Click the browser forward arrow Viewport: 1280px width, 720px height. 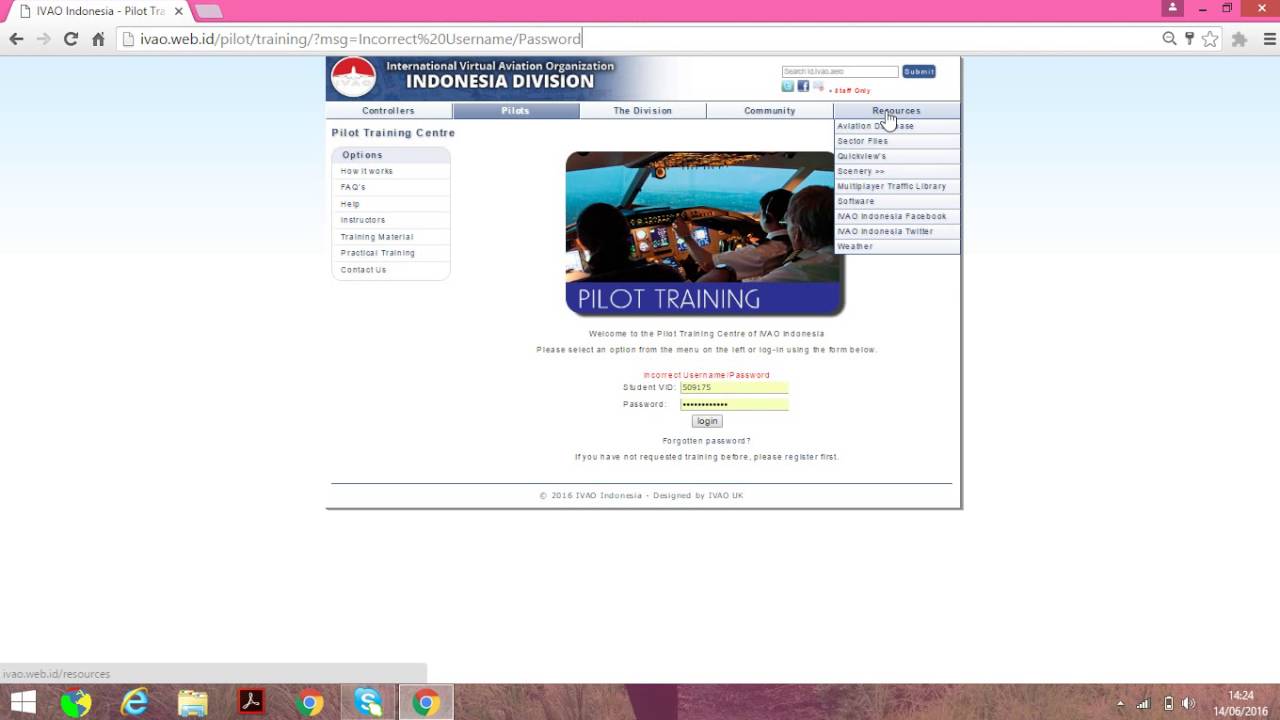click(x=43, y=39)
